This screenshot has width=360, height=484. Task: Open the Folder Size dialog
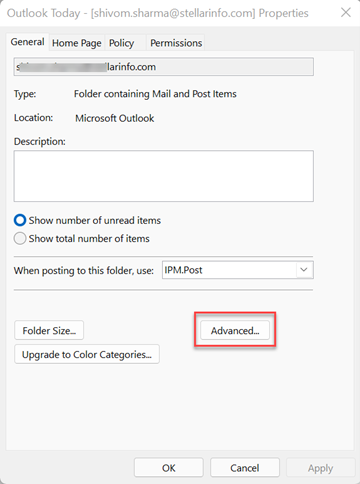coord(49,330)
